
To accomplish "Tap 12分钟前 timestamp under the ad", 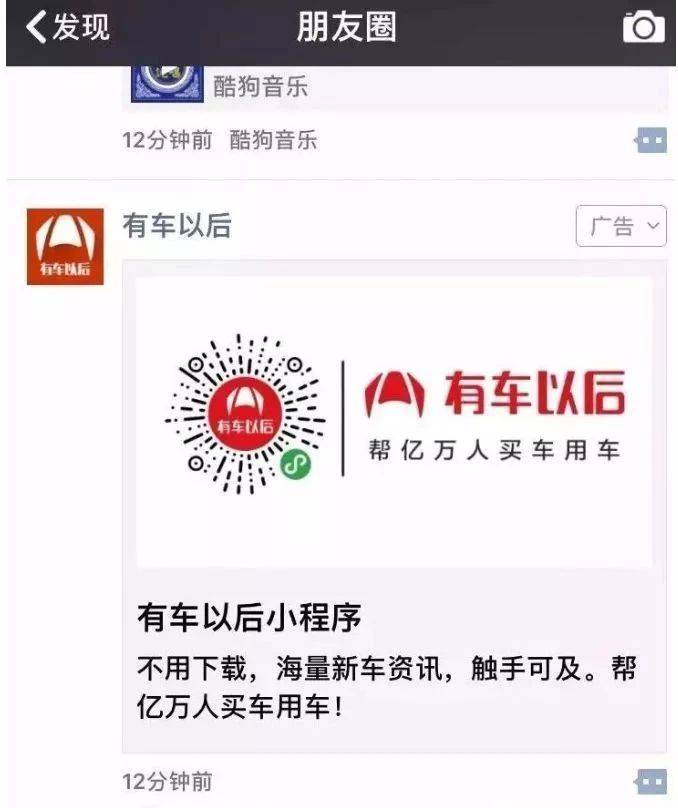I will pos(167,782).
